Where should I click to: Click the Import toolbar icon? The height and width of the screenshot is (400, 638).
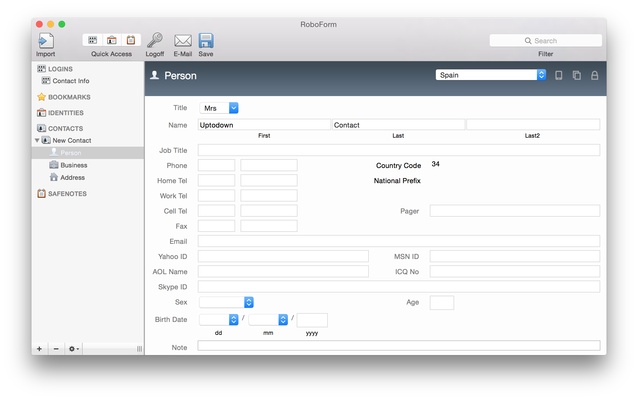click(46, 41)
